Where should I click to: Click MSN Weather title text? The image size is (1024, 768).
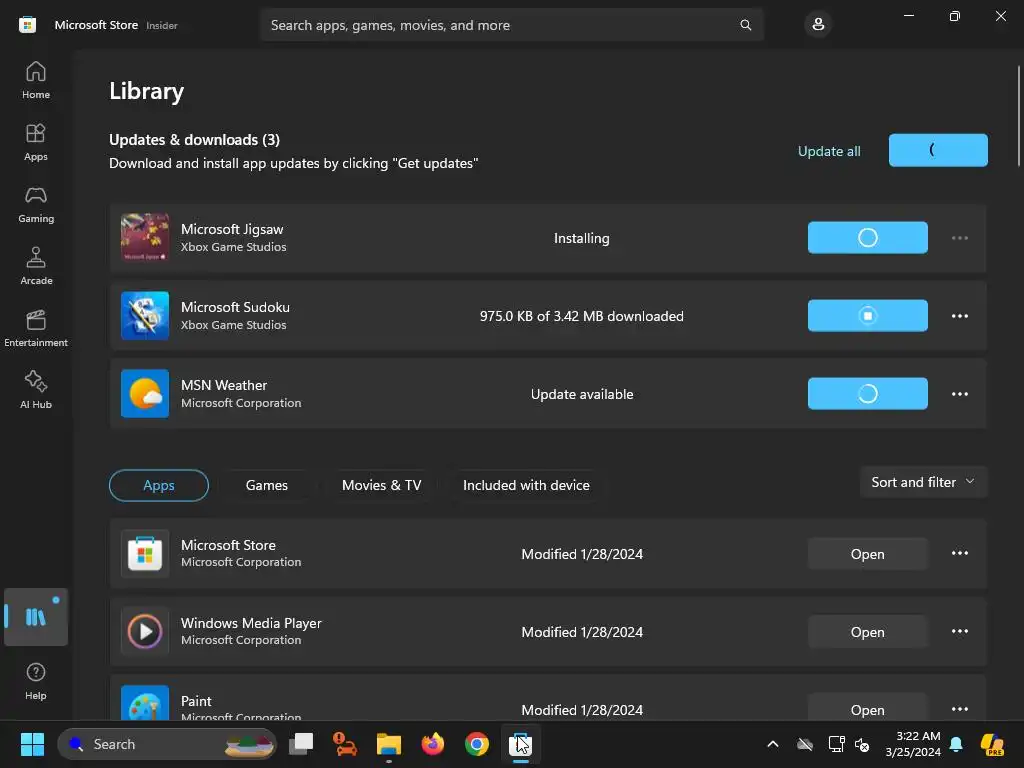(x=224, y=385)
